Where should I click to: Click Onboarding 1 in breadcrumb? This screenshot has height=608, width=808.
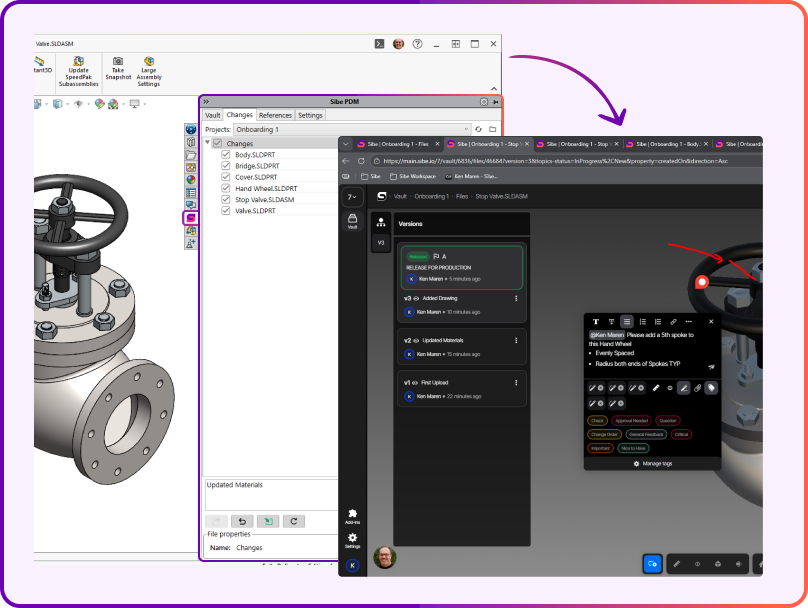click(431, 196)
